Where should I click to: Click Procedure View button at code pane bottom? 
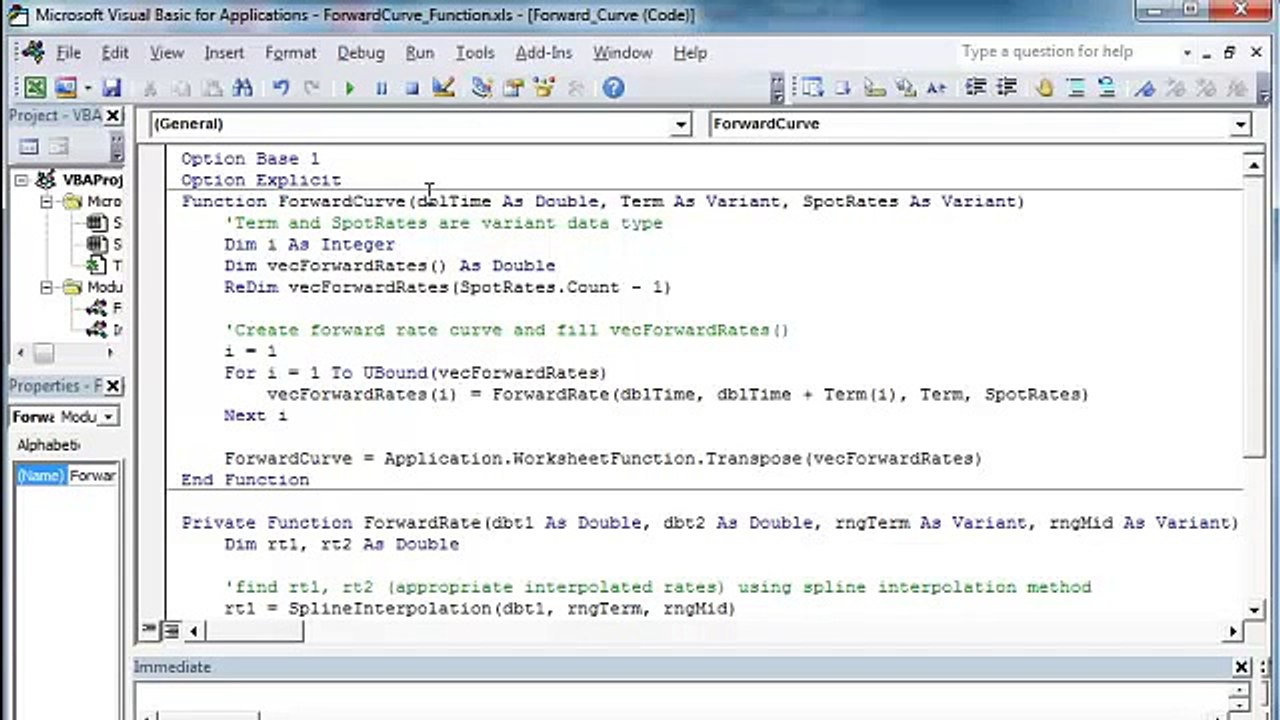151,630
